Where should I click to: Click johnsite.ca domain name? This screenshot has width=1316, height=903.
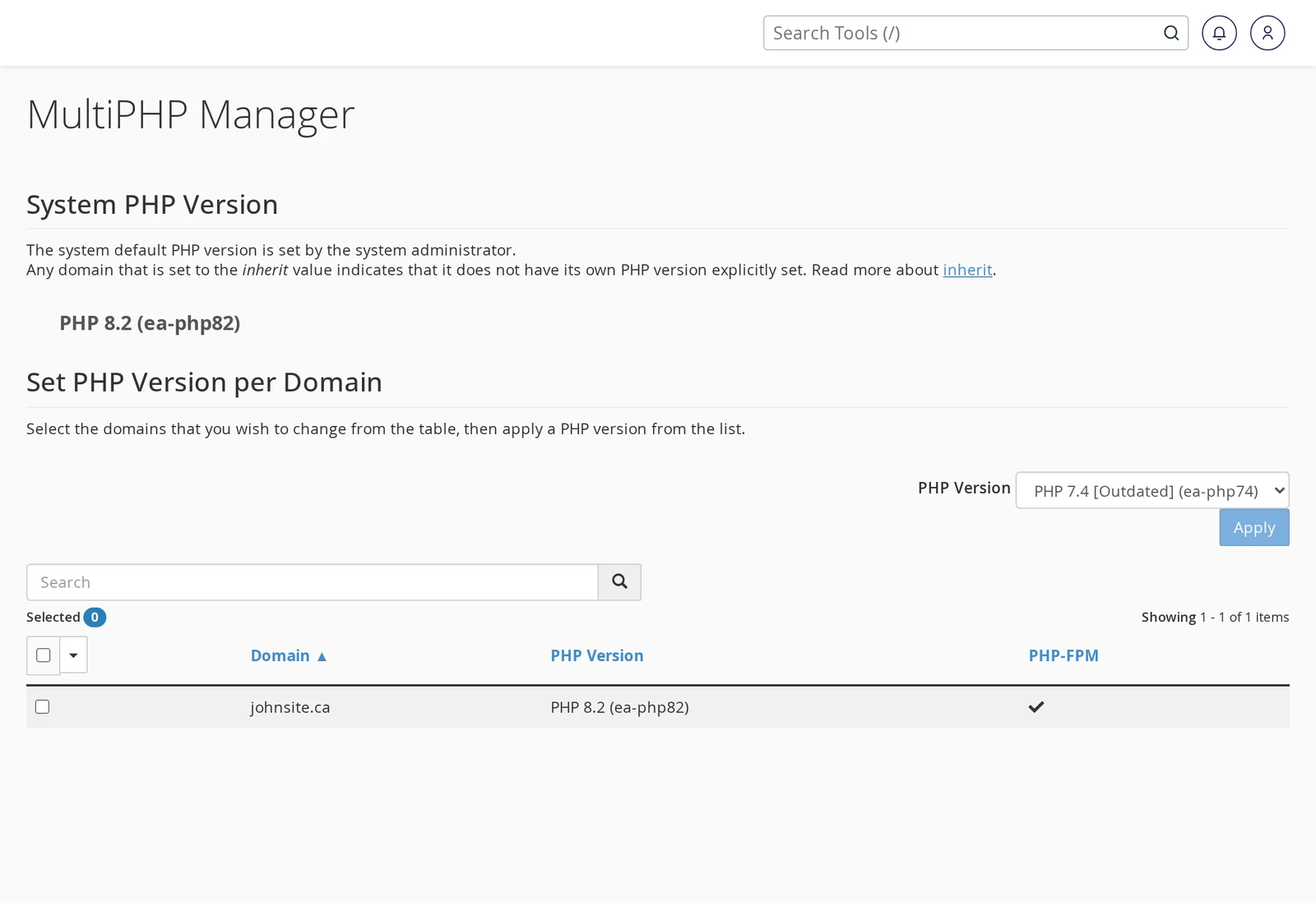click(290, 707)
